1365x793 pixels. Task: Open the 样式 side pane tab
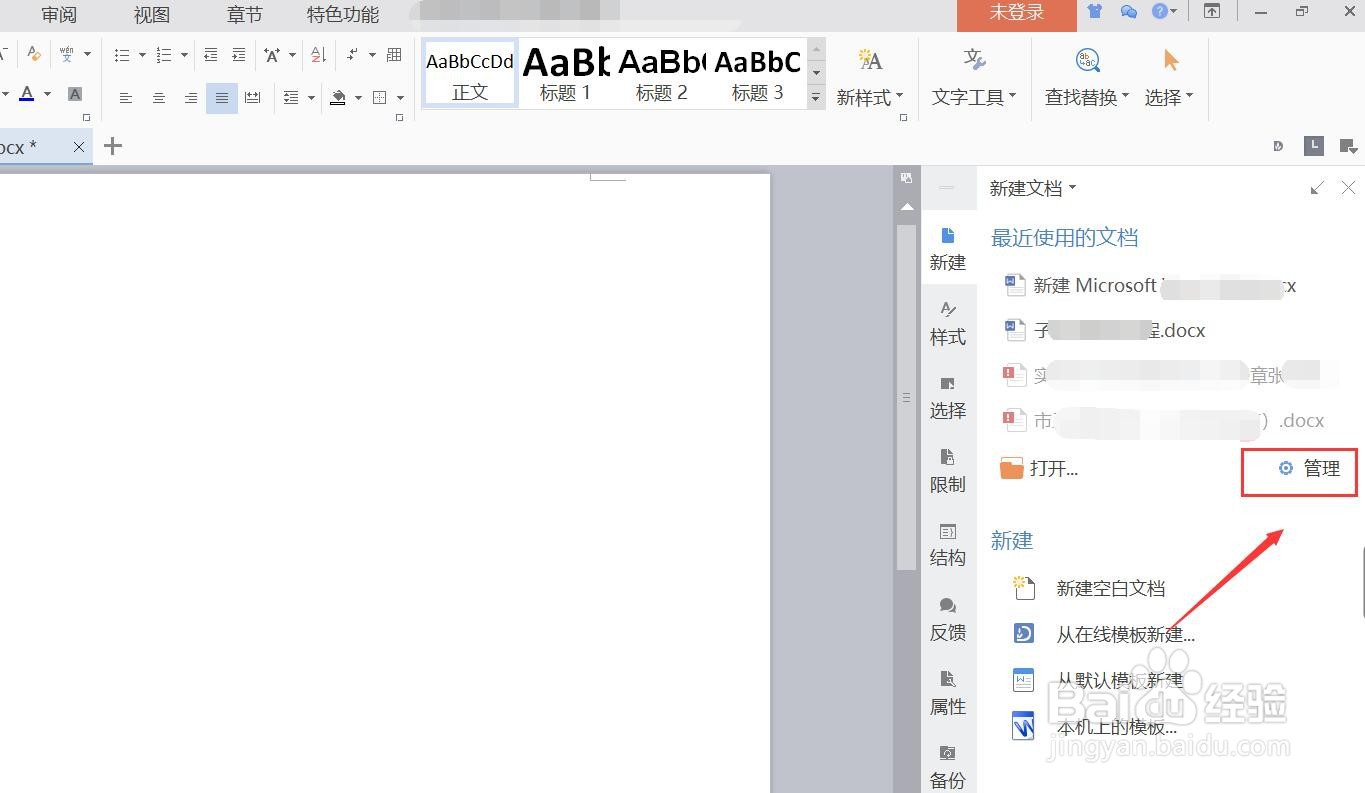pos(948,323)
